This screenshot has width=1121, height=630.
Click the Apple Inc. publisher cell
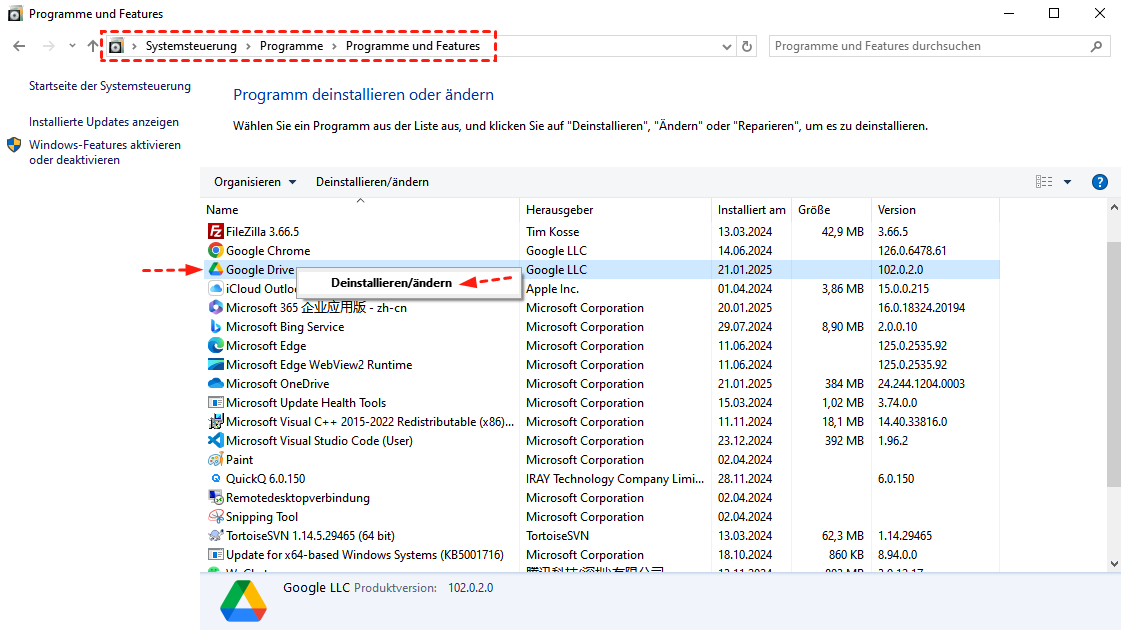553,289
